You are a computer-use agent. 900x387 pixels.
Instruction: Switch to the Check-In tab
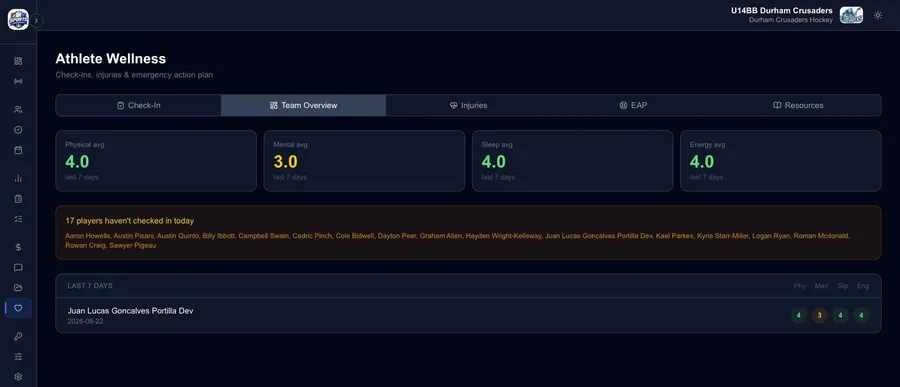pyautogui.click(x=138, y=106)
